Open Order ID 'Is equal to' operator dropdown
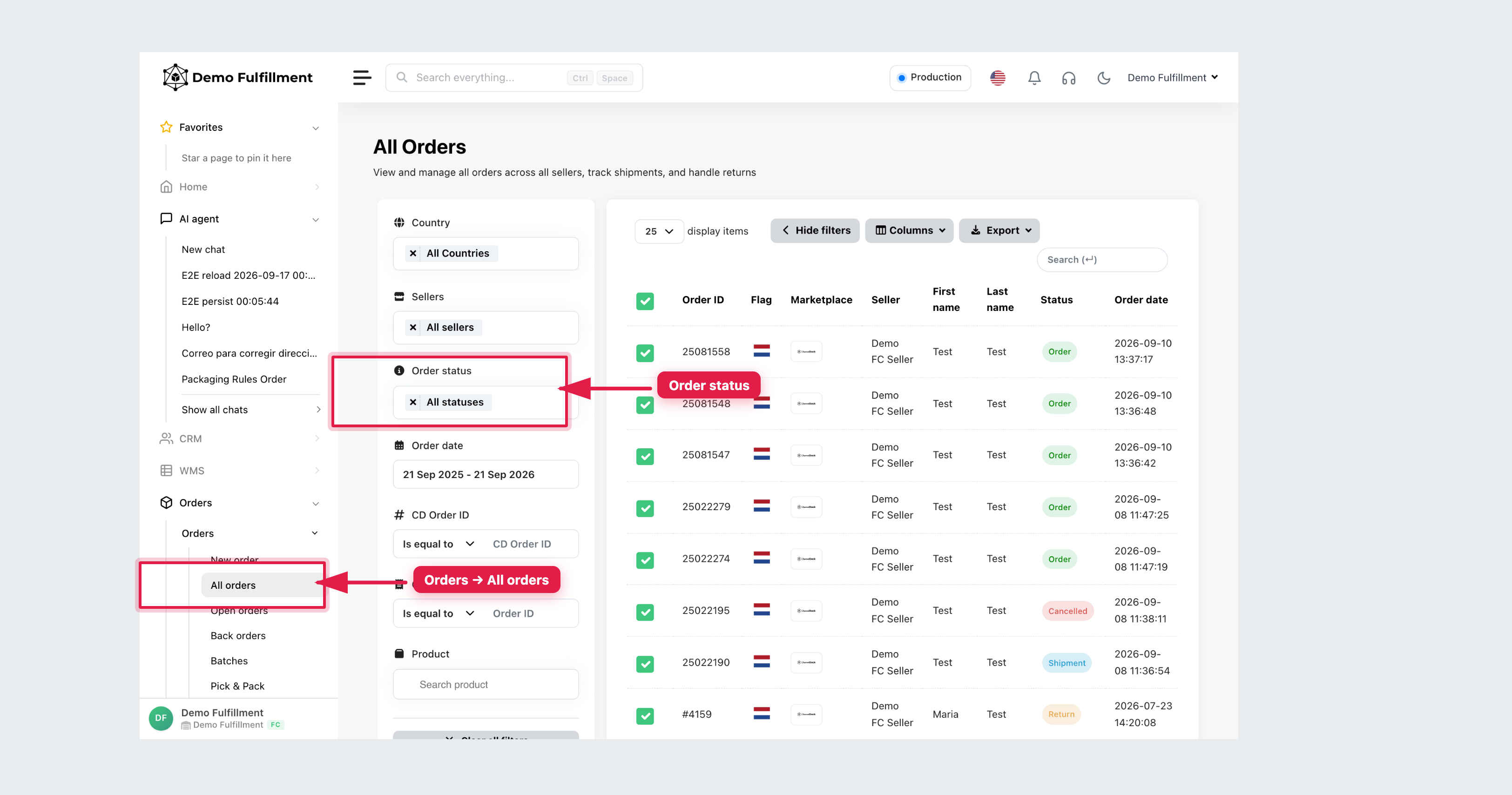 click(438, 613)
